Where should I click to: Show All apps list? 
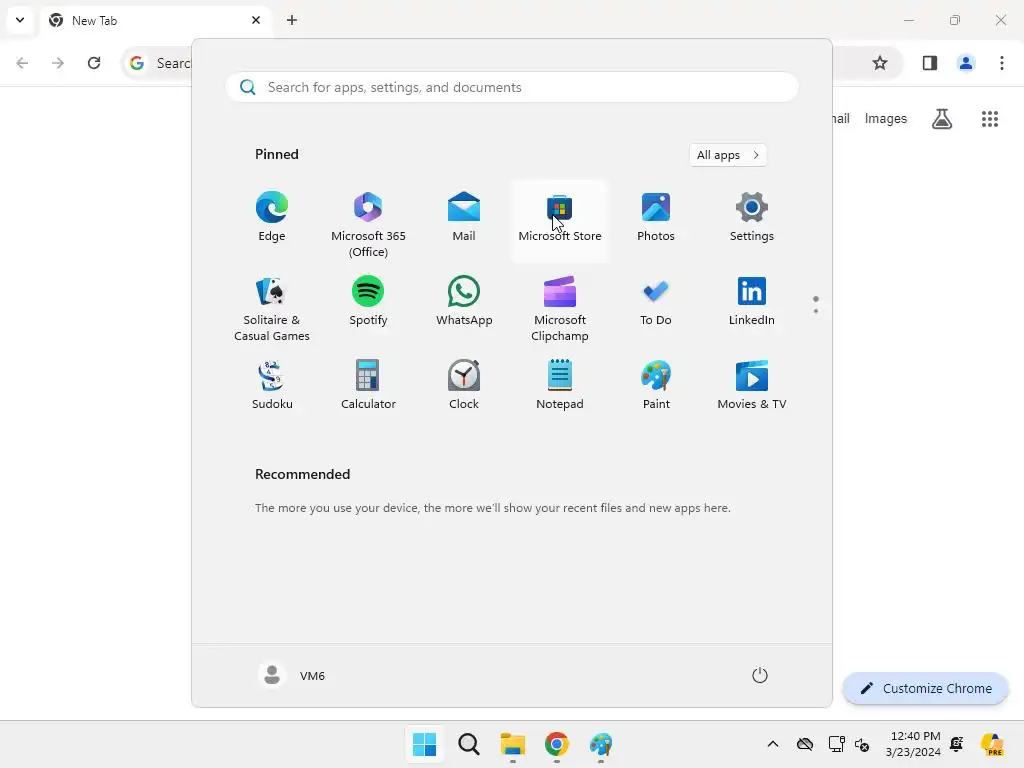click(728, 155)
